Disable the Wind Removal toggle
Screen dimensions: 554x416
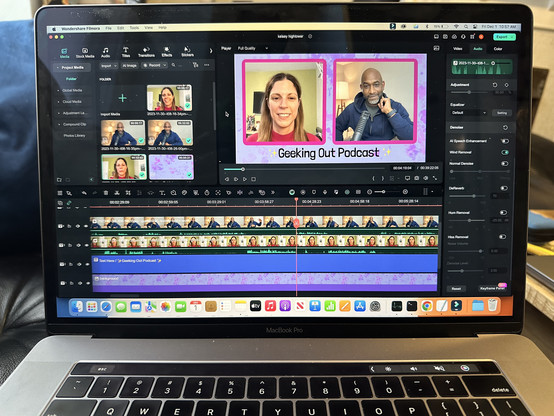(x=505, y=152)
